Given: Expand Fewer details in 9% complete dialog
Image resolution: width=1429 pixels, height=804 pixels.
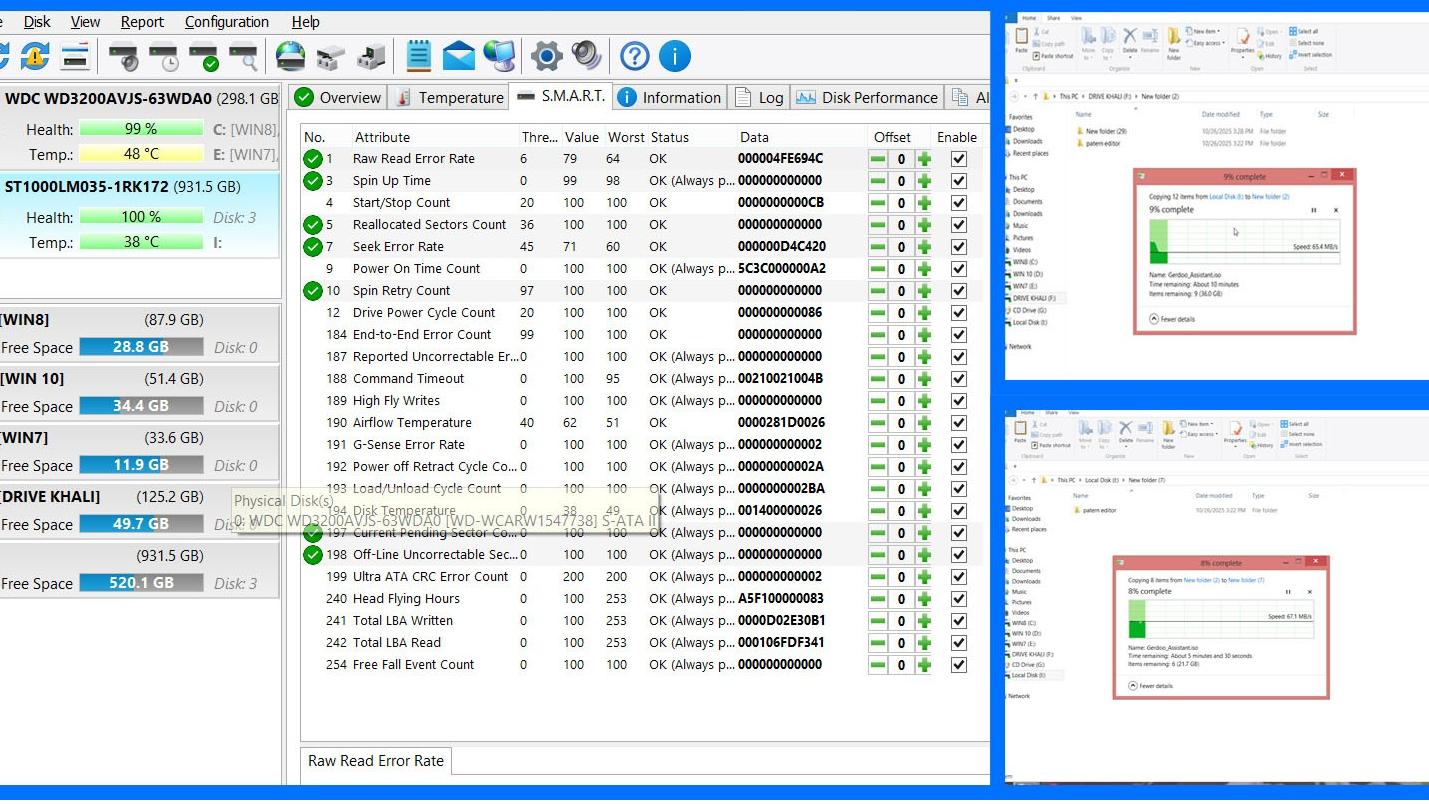Looking at the screenshot, I should pyautogui.click(x=1172, y=319).
